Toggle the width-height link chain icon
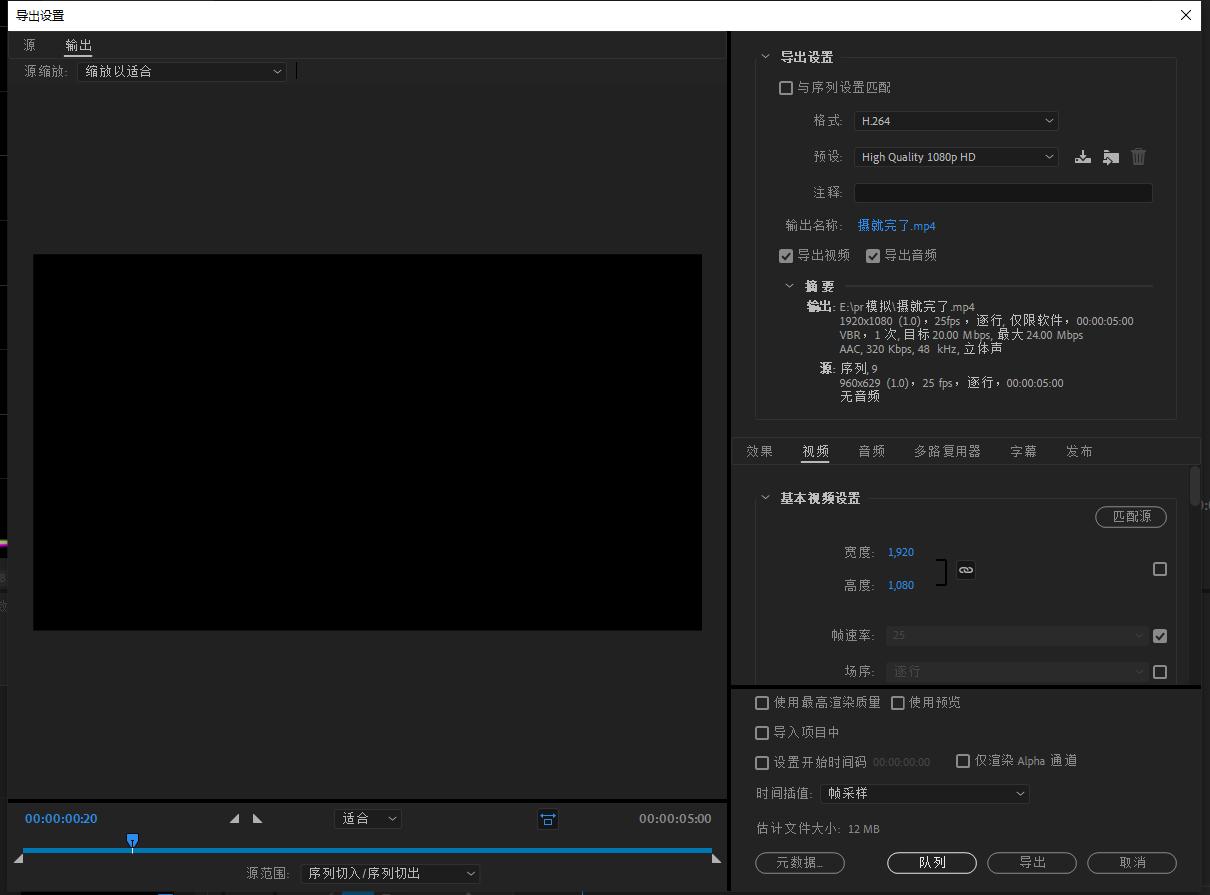 [x=965, y=569]
